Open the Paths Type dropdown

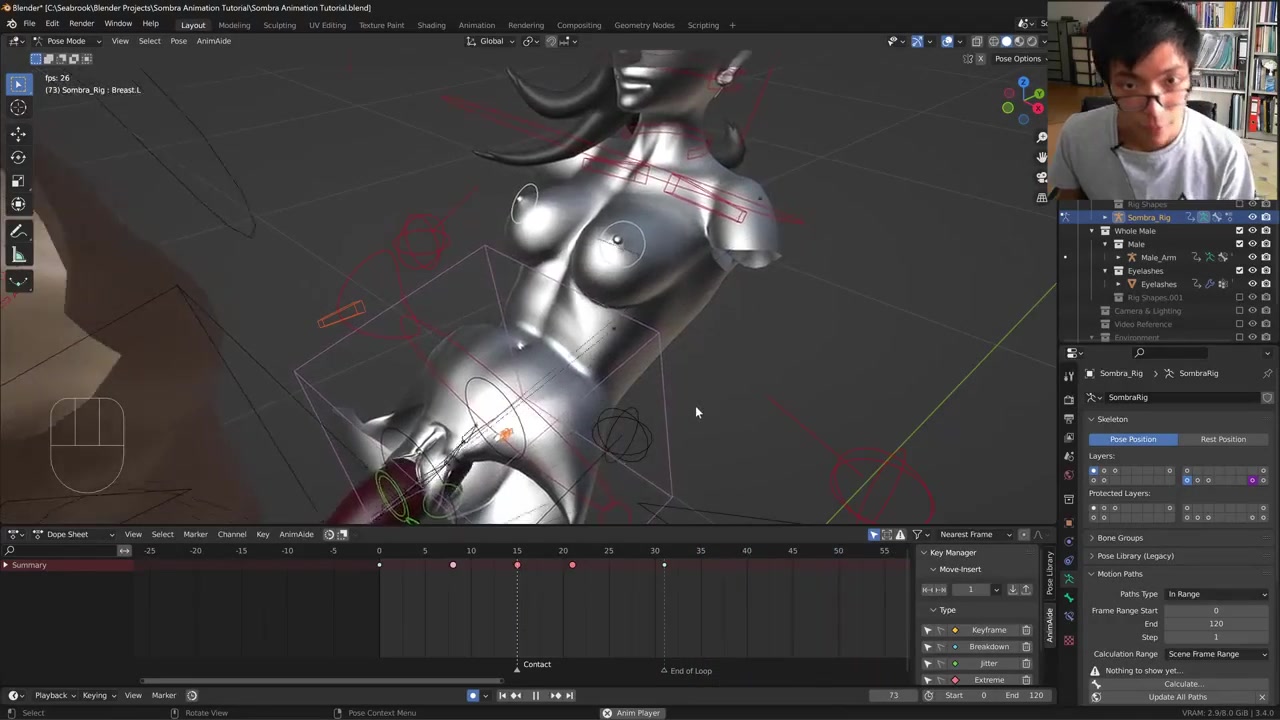[x=1216, y=594]
